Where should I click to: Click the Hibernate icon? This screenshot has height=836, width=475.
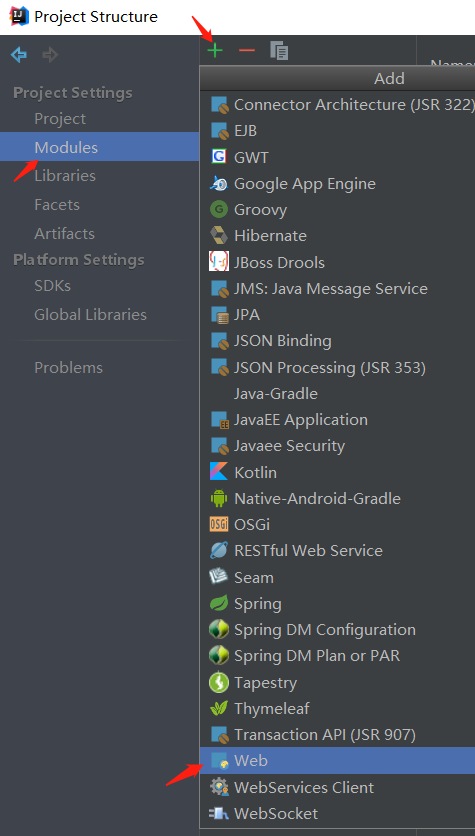[219, 236]
